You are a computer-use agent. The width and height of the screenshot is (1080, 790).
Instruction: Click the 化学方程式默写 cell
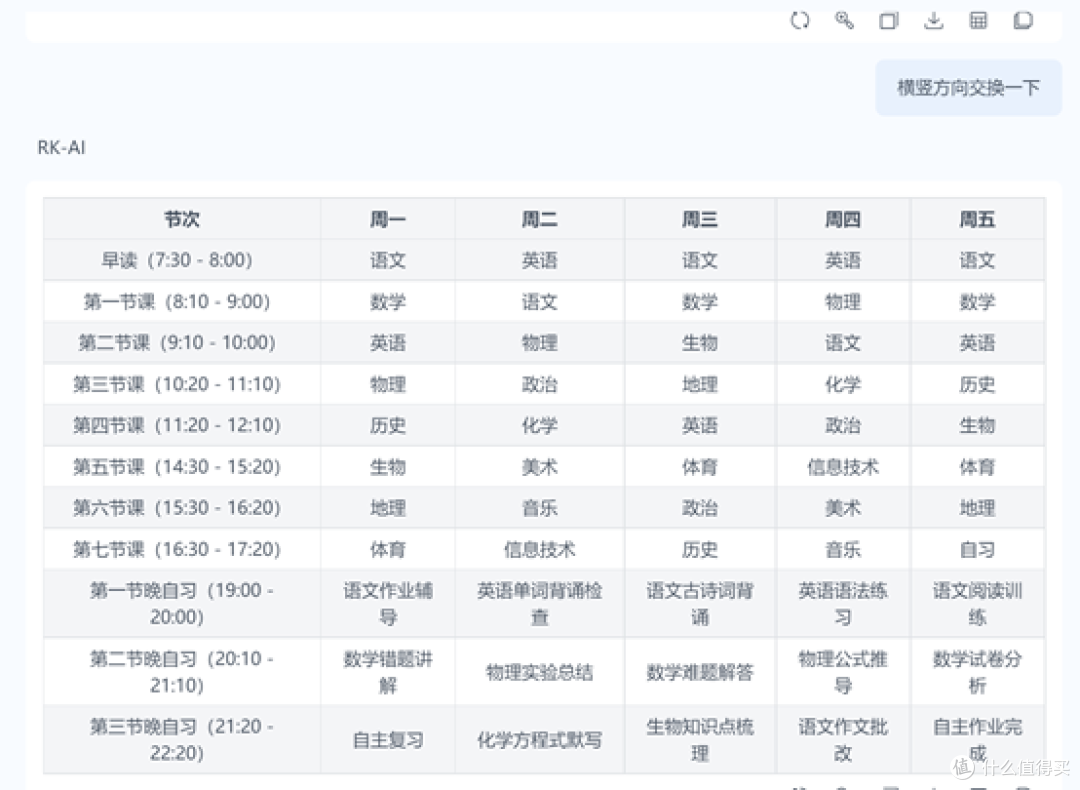click(539, 740)
